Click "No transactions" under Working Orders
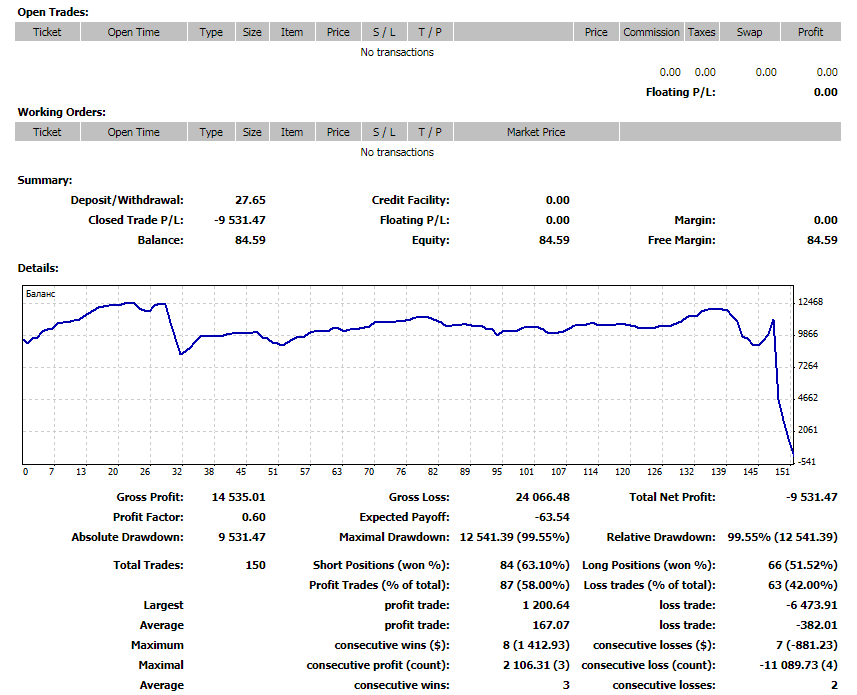 click(x=397, y=152)
